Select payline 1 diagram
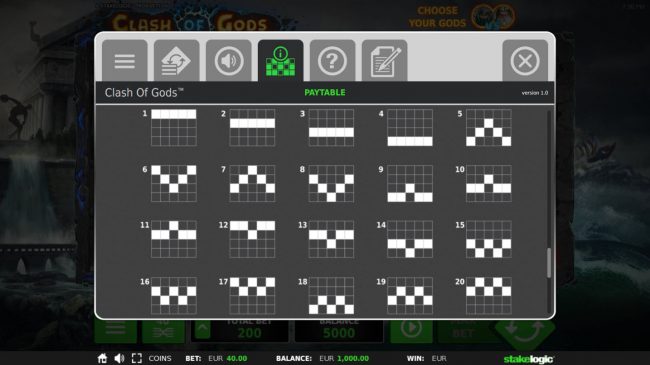Screen dimensions: 650x365 point(174,127)
